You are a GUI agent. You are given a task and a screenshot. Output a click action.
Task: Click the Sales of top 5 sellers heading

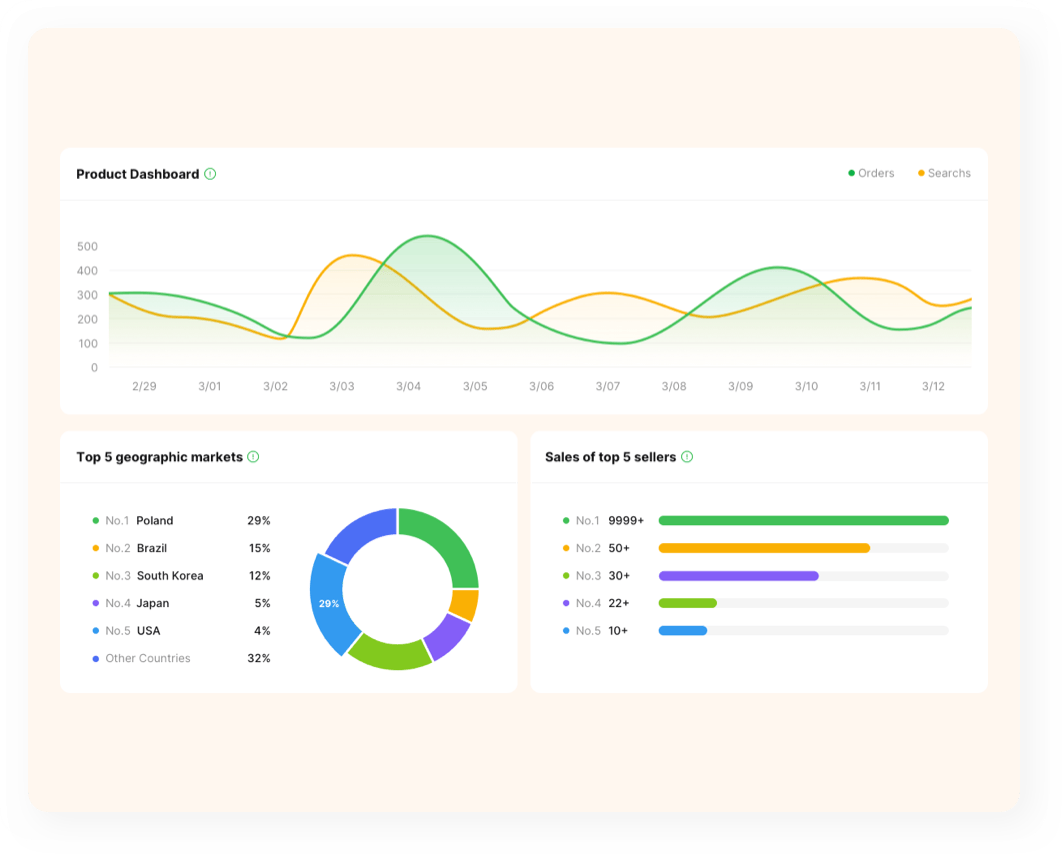[610, 457]
